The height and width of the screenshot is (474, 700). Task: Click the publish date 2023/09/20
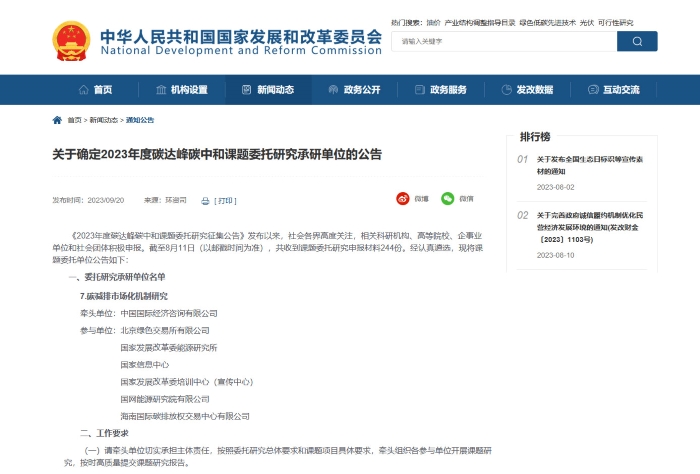106,200
